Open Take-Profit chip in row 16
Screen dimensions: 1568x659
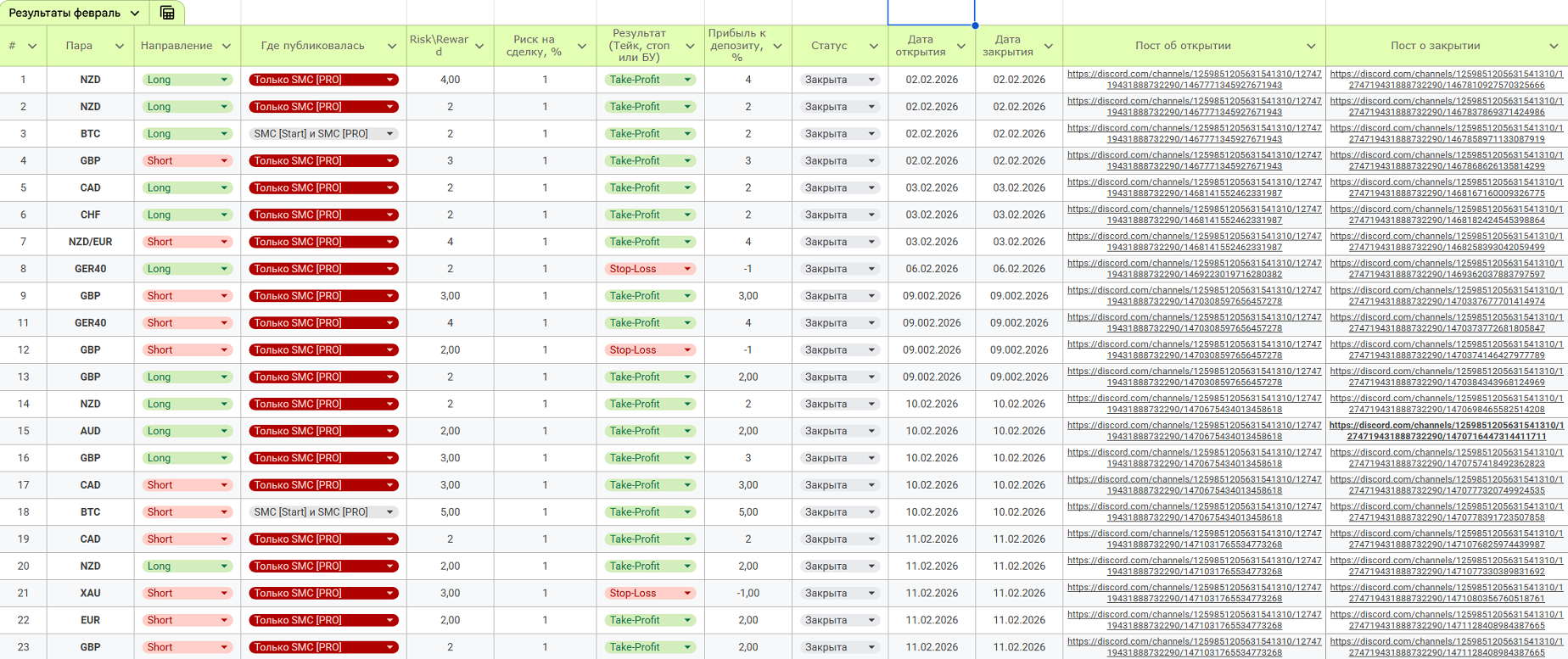coord(650,458)
